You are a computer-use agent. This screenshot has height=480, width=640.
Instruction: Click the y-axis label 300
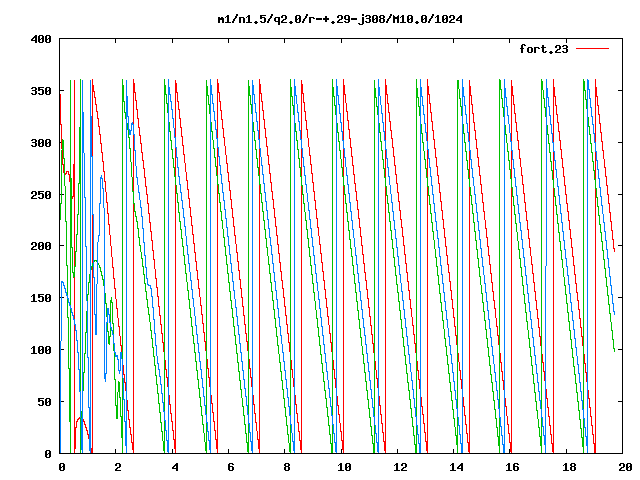41,143
